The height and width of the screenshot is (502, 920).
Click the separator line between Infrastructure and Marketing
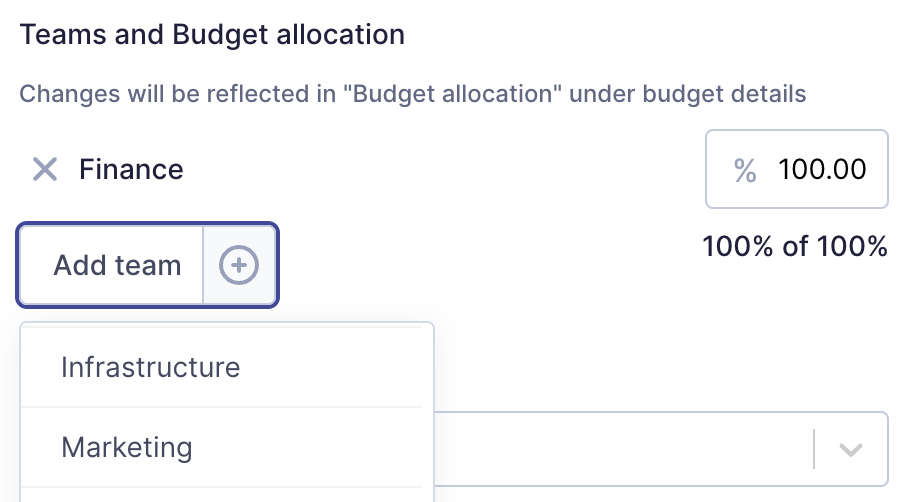click(x=221, y=407)
